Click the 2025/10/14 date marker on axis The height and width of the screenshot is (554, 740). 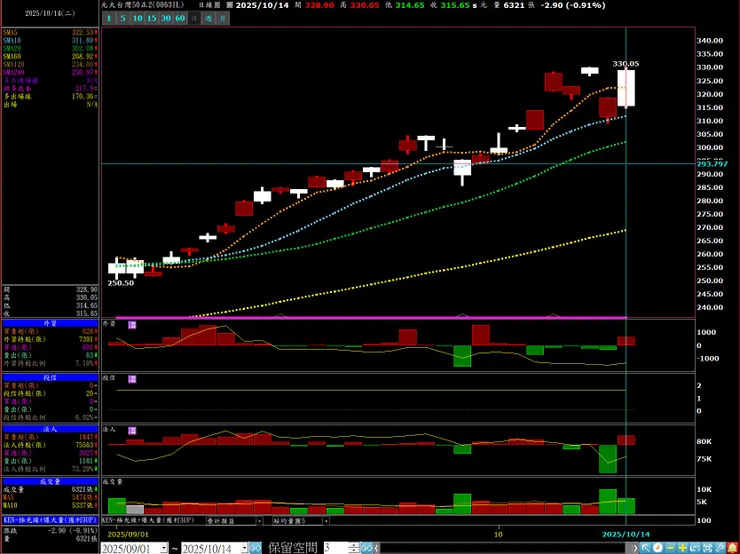[626, 534]
